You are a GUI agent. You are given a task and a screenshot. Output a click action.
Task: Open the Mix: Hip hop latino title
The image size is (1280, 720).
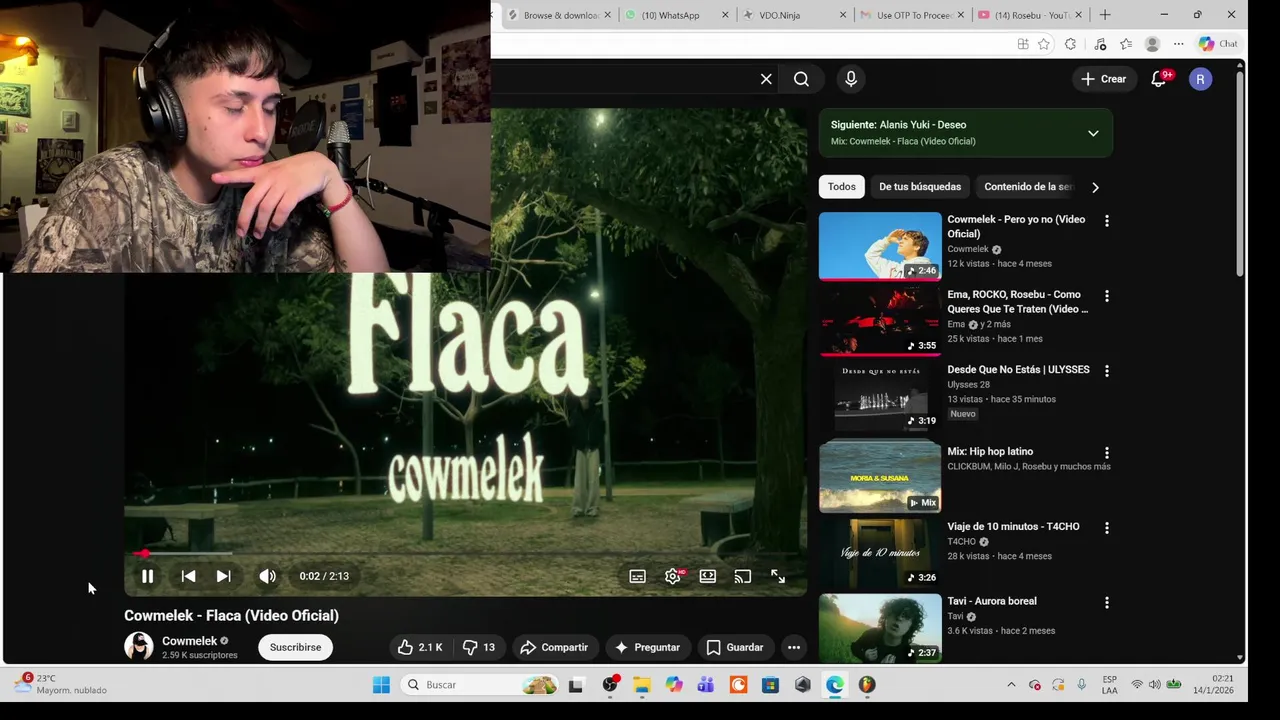pos(990,452)
